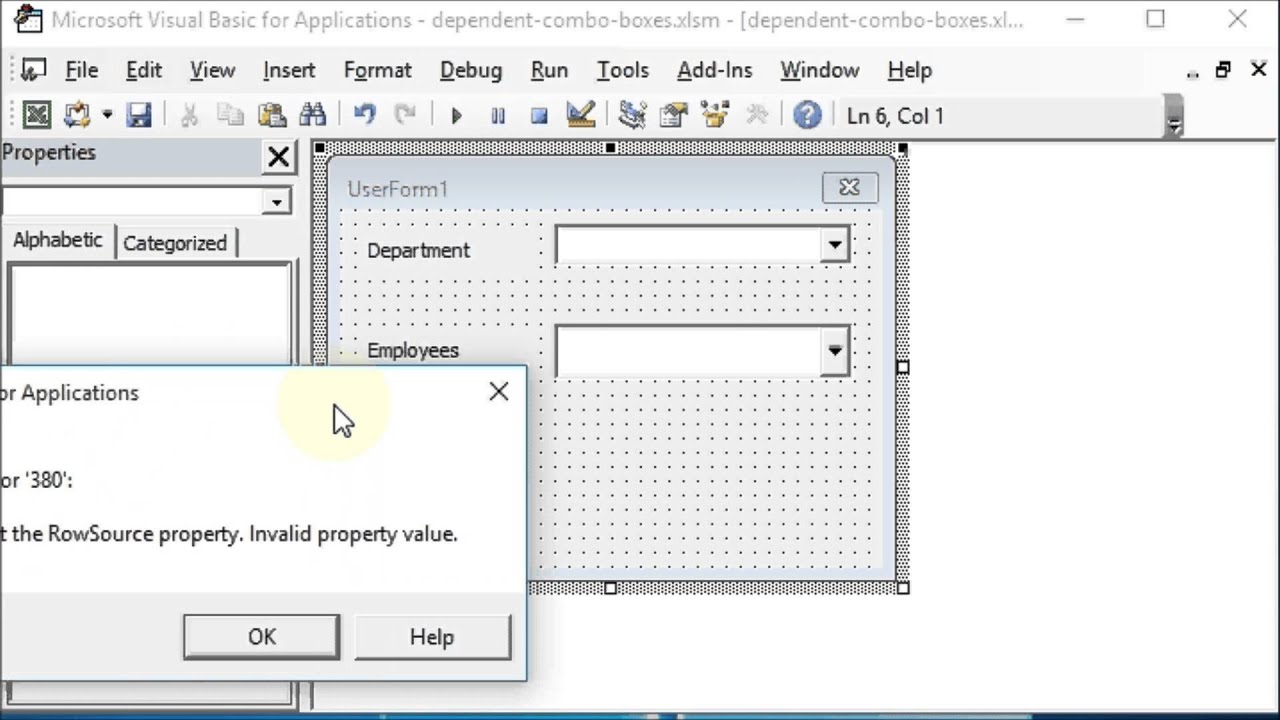1280x720 pixels.
Task: Reset execution with the stop icon
Action: pos(539,116)
